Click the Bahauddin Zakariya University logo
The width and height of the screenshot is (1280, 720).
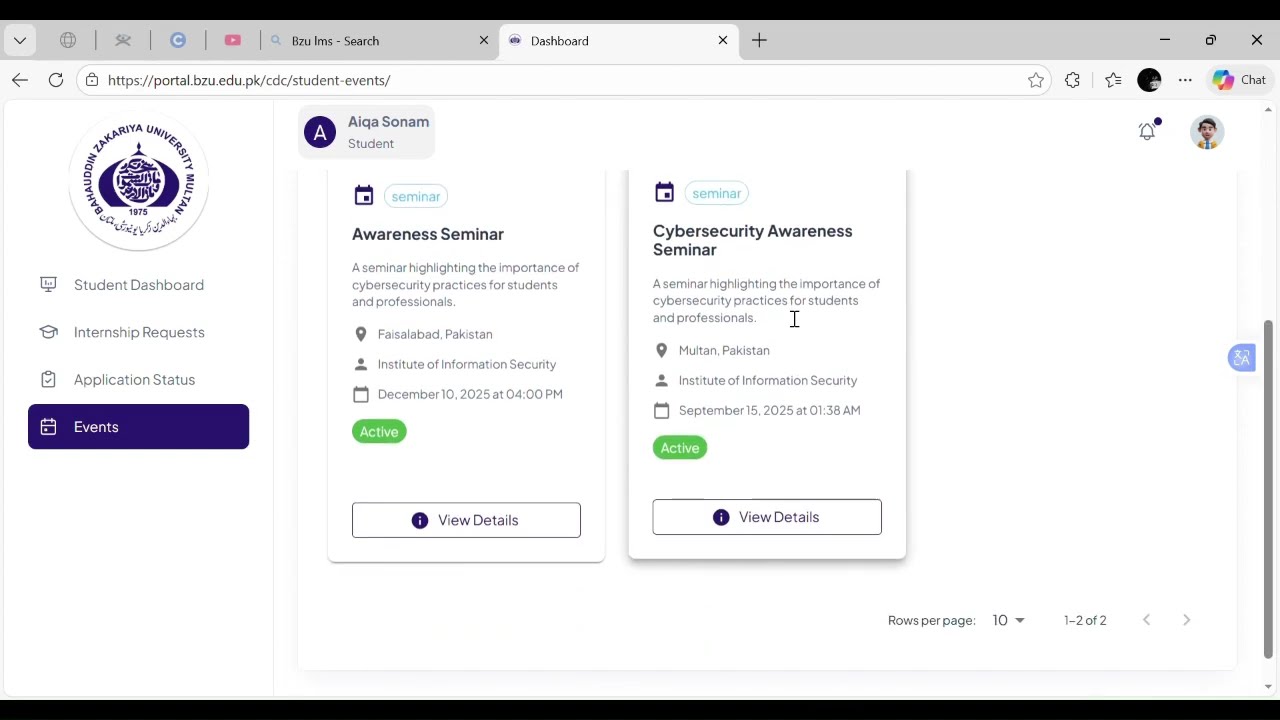tap(139, 182)
